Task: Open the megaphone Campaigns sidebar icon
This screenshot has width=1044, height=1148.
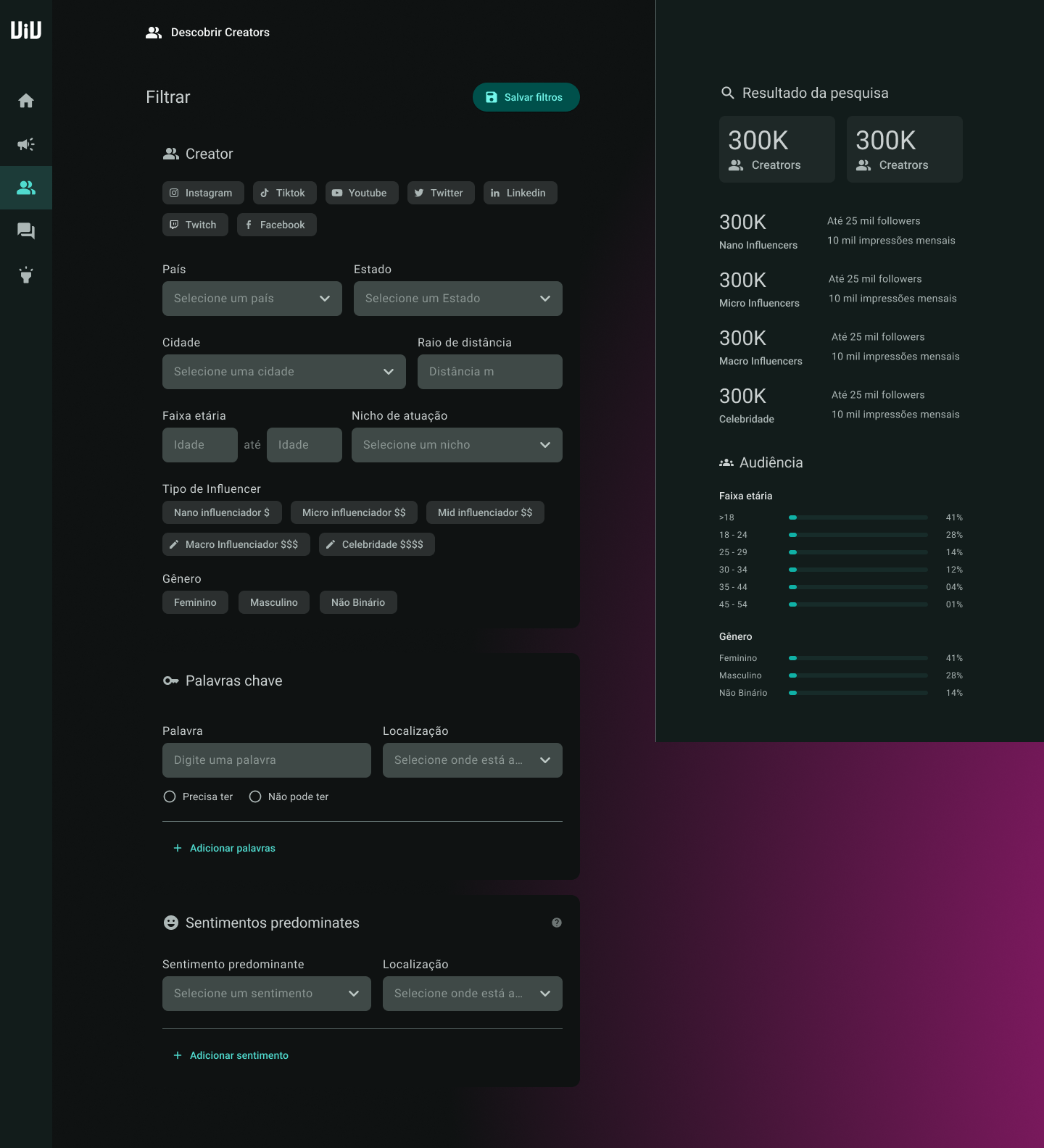Action: pyautogui.click(x=26, y=144)
